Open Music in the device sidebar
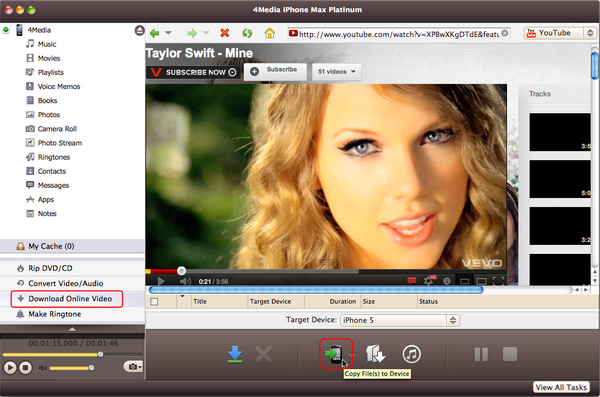The width and height of the screenshot is (600, 397). click(47, 44)
